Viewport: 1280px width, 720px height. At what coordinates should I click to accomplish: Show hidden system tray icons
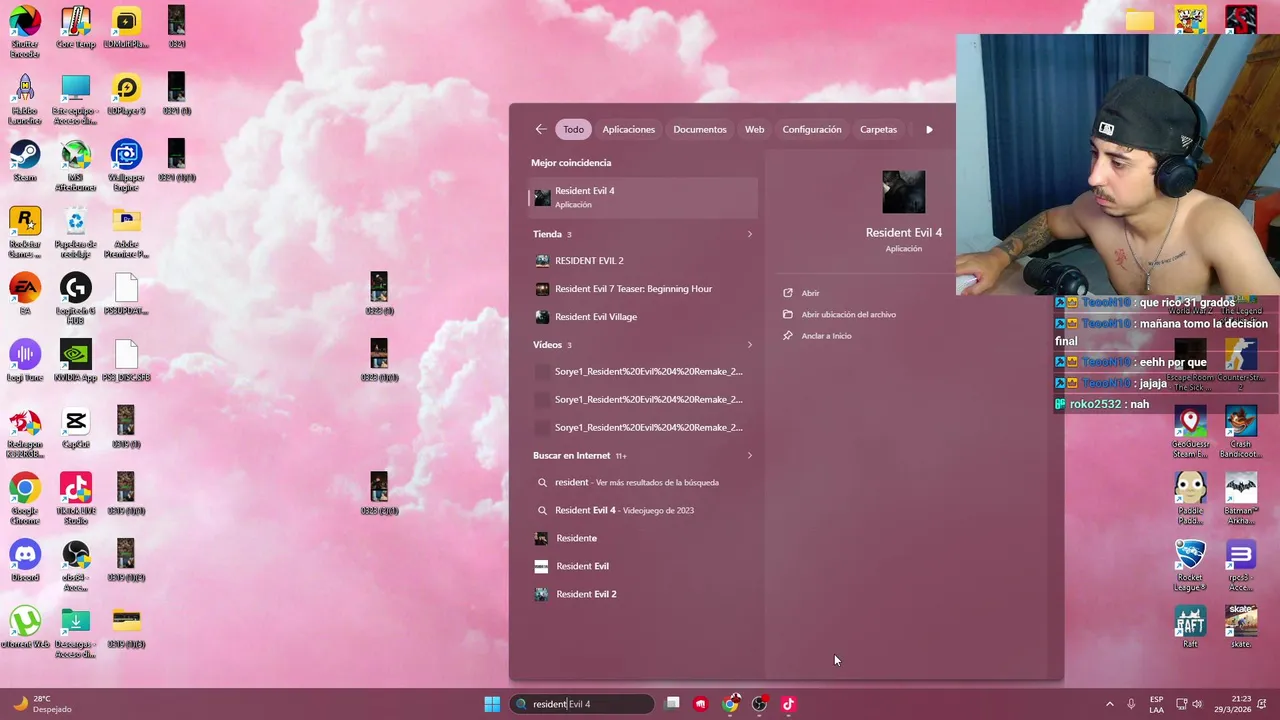(1109, 704)
